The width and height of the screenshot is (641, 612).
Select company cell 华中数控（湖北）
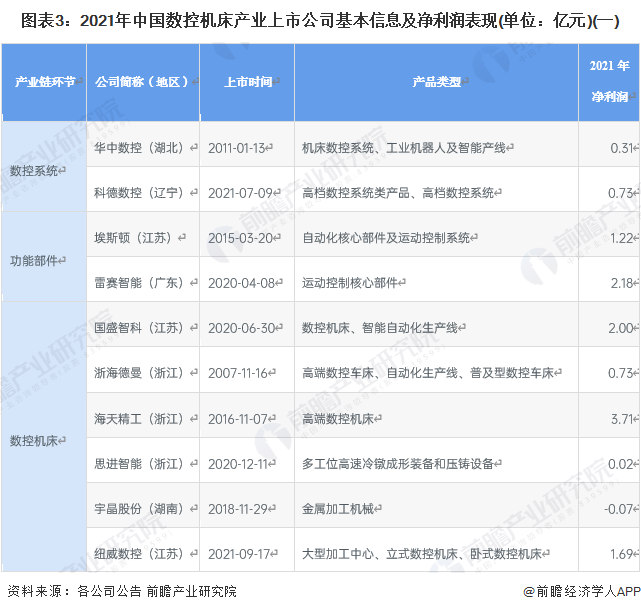[x=143, y=144]
